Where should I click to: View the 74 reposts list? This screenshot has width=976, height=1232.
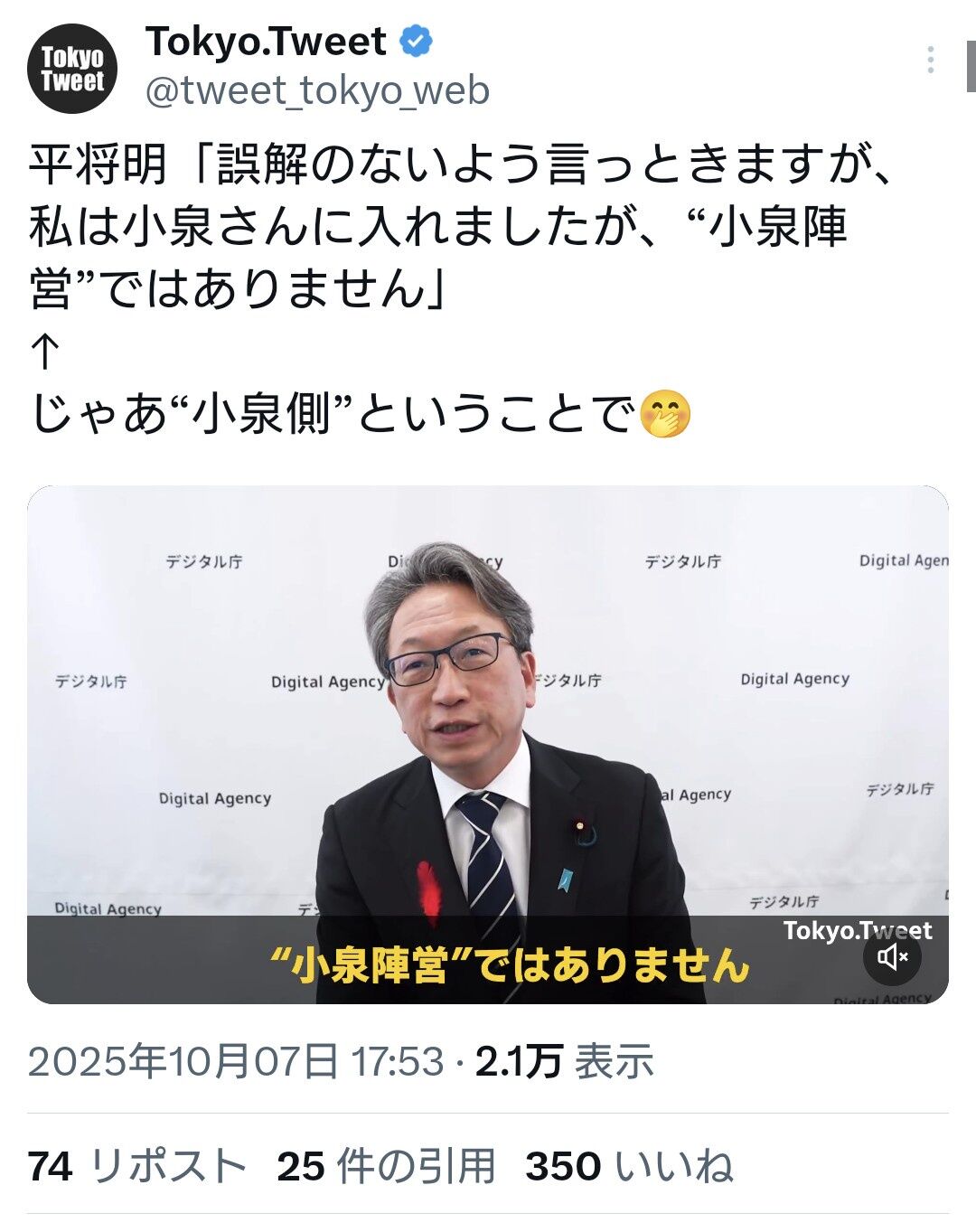click(x=137, y=1166)
